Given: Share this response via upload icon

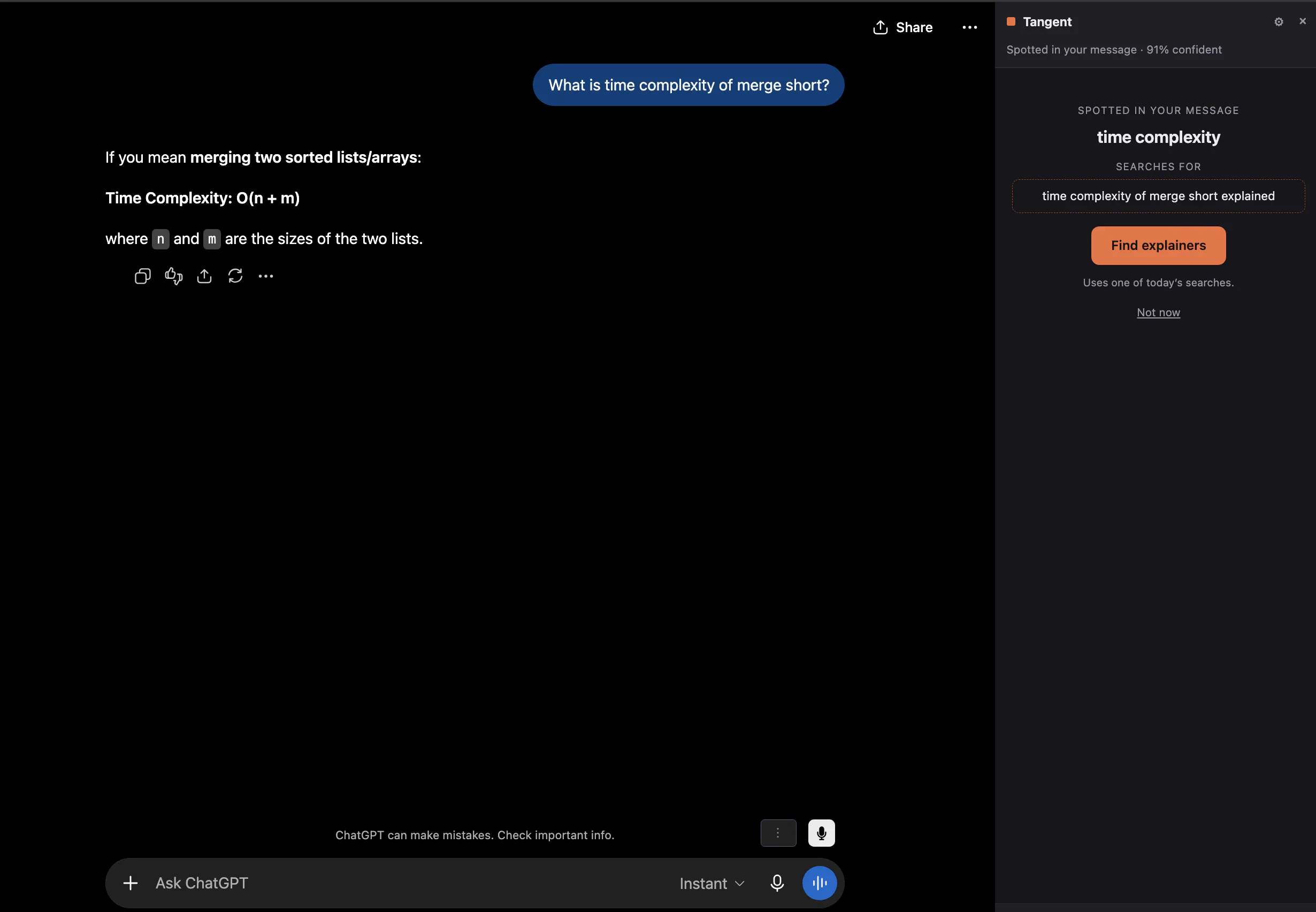Looking at the screenshot, I should click(204, 277).
